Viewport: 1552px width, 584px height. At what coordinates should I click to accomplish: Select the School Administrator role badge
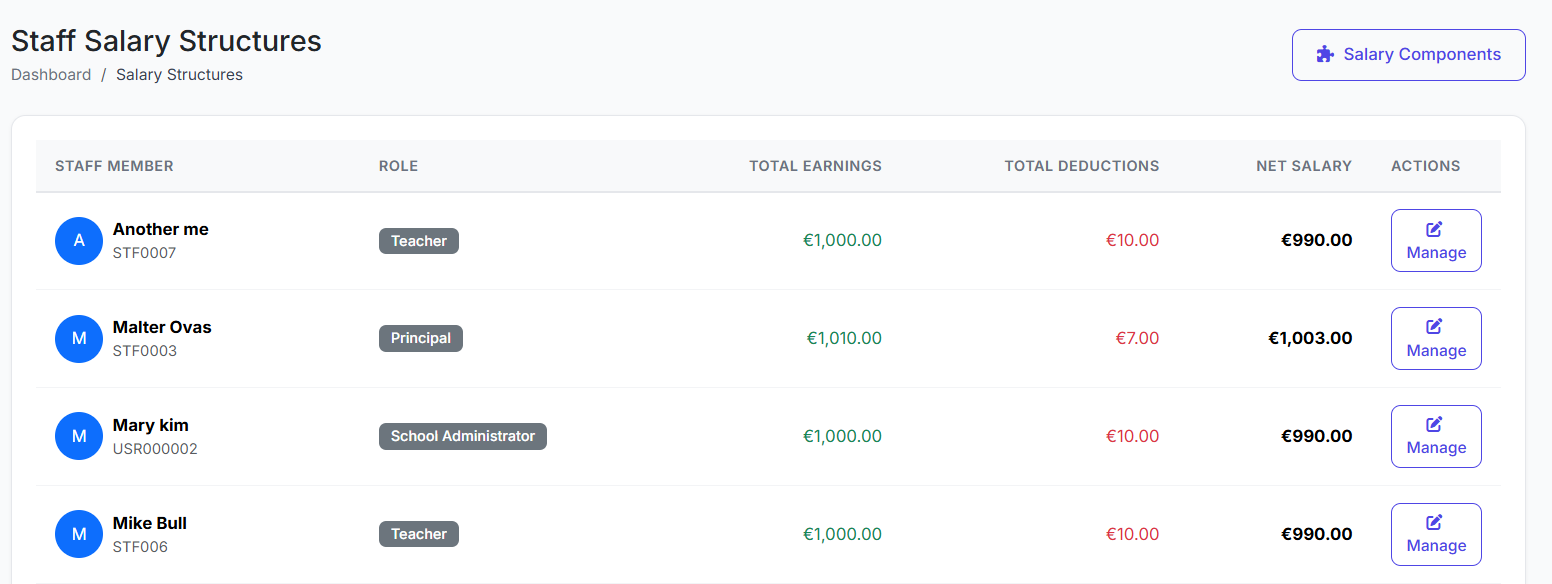point(462,436)
